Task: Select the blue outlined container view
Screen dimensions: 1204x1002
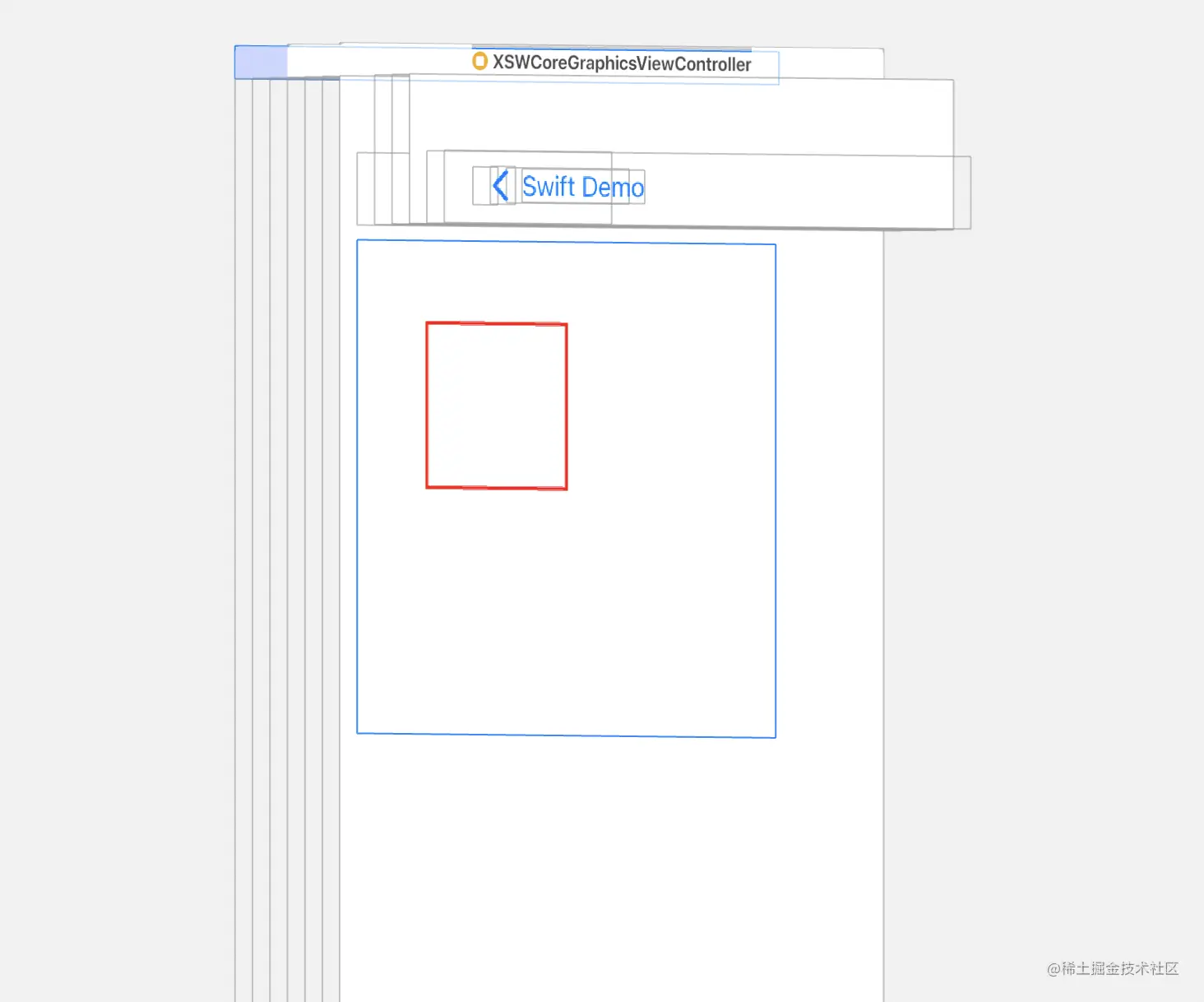Action: (566, 489)
